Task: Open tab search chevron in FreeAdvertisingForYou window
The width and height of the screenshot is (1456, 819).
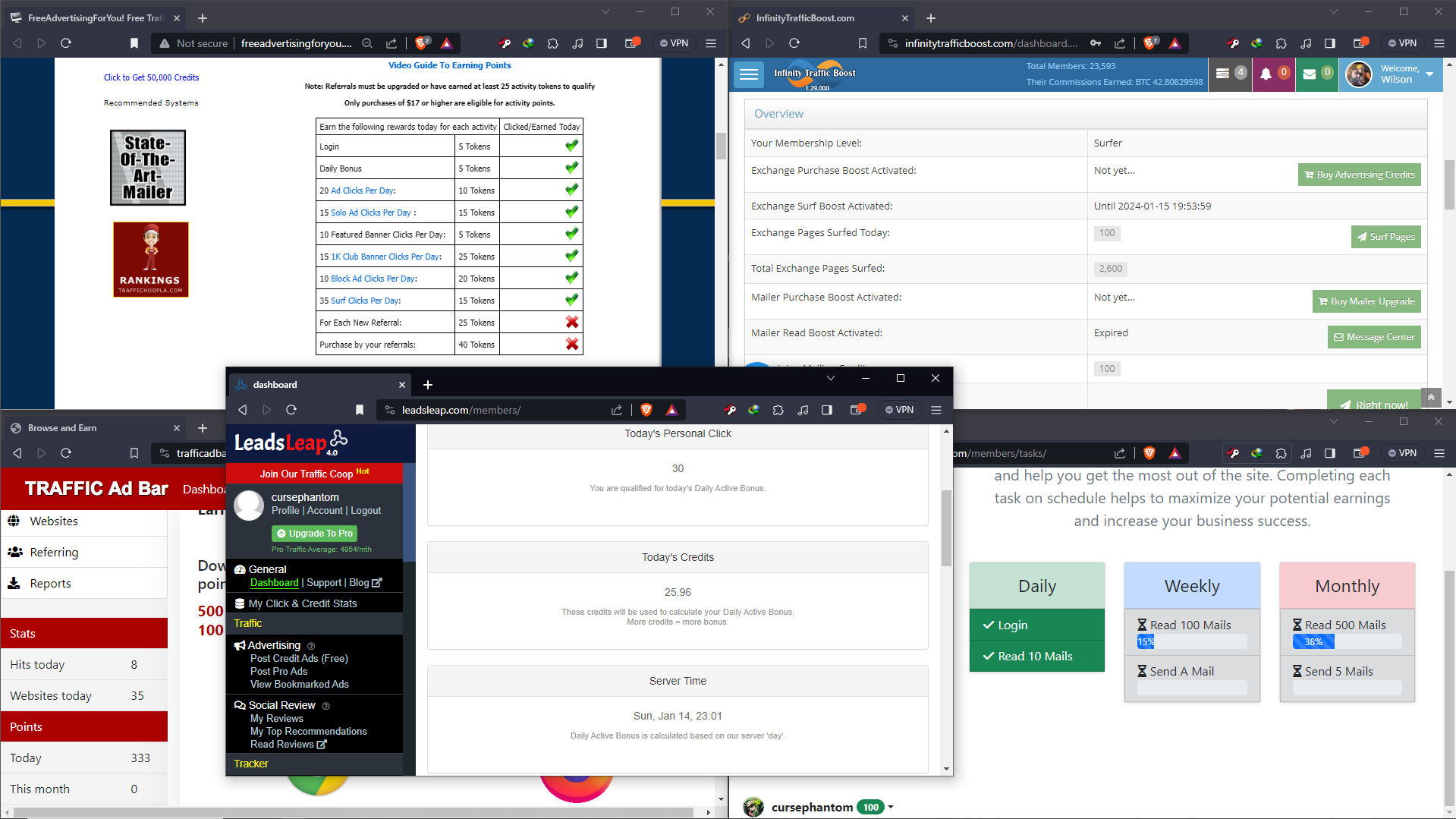Action: [x=605, y=11]
